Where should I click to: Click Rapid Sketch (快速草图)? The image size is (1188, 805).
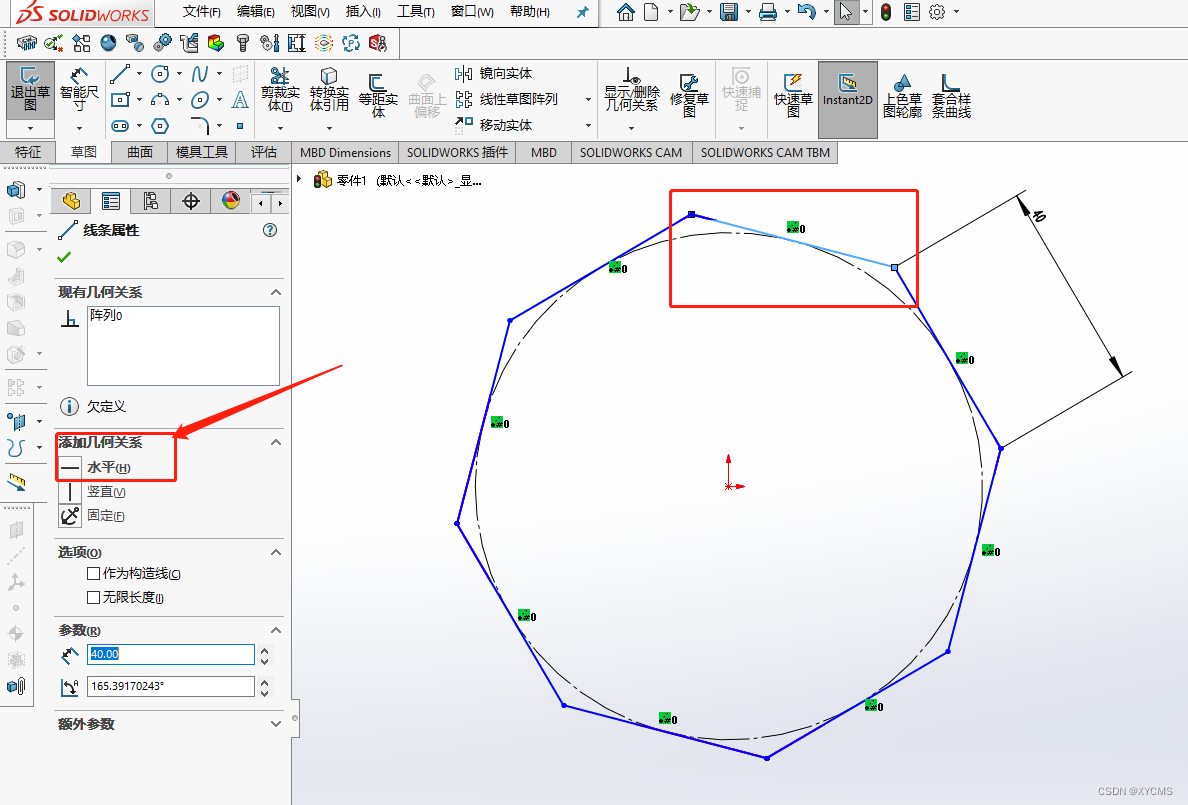pos(793,95)
